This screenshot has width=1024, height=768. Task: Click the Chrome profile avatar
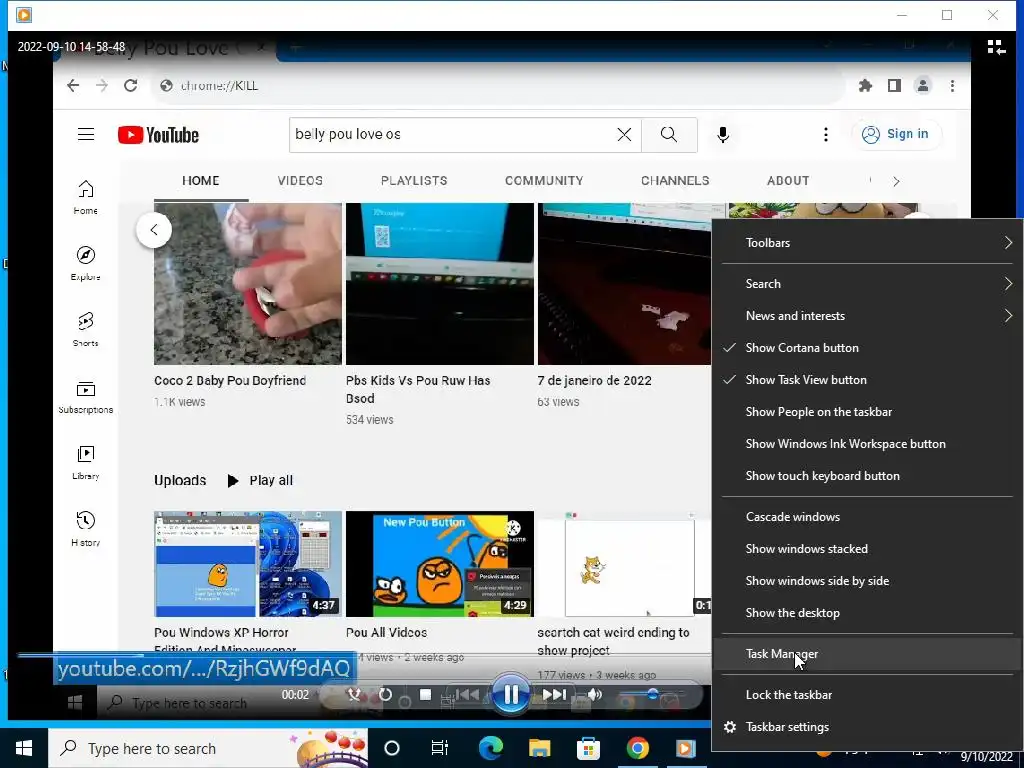click(923, 86)
